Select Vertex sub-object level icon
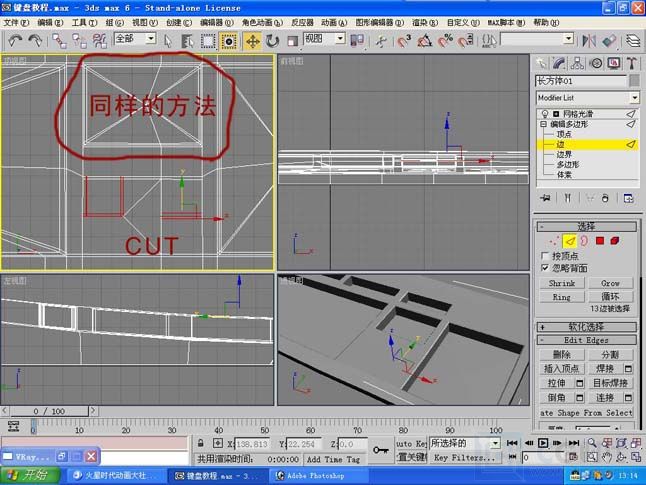This screenshot has width=646, height=485. point(554,241)
